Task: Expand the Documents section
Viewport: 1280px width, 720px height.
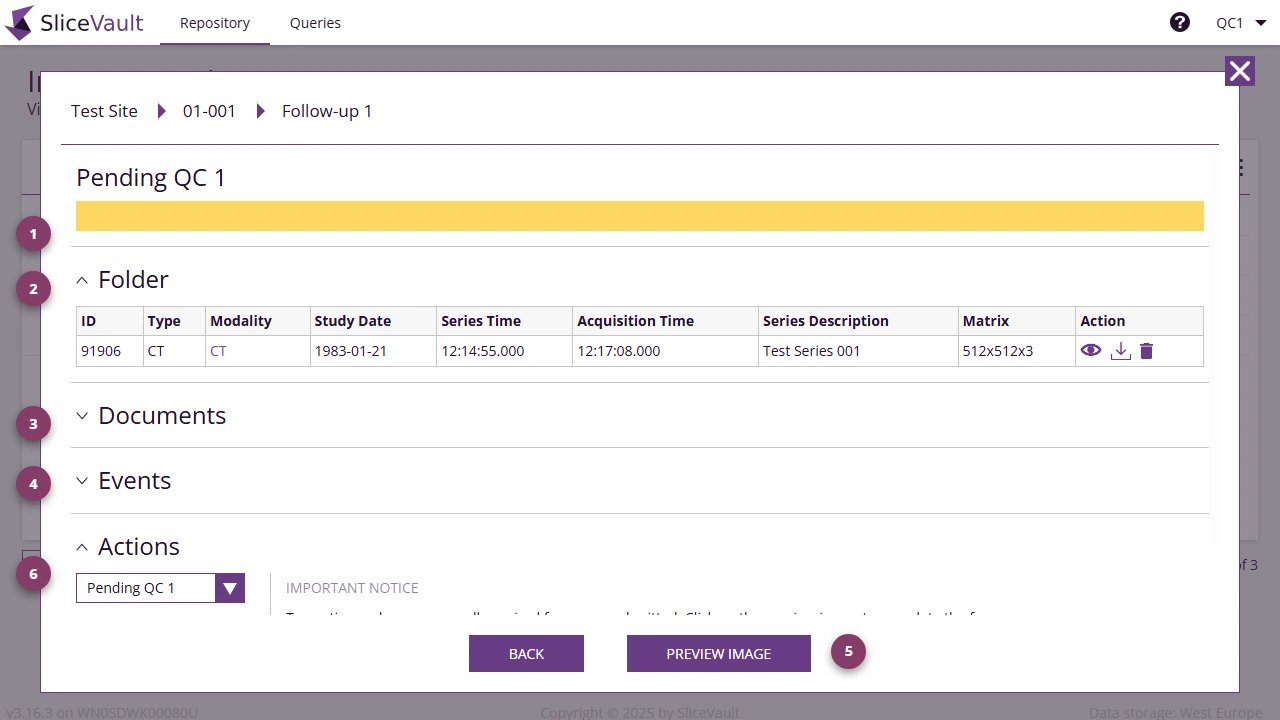Action: coord(82,416)
